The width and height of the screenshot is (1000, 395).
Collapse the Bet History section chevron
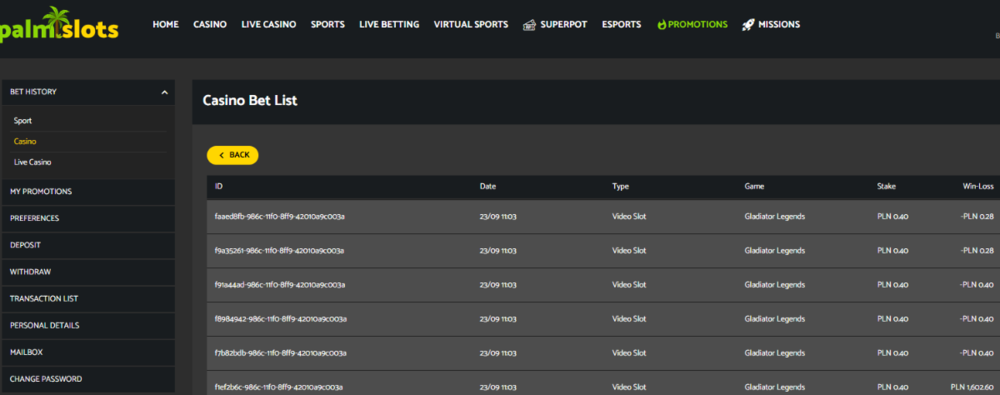(165, 93)
